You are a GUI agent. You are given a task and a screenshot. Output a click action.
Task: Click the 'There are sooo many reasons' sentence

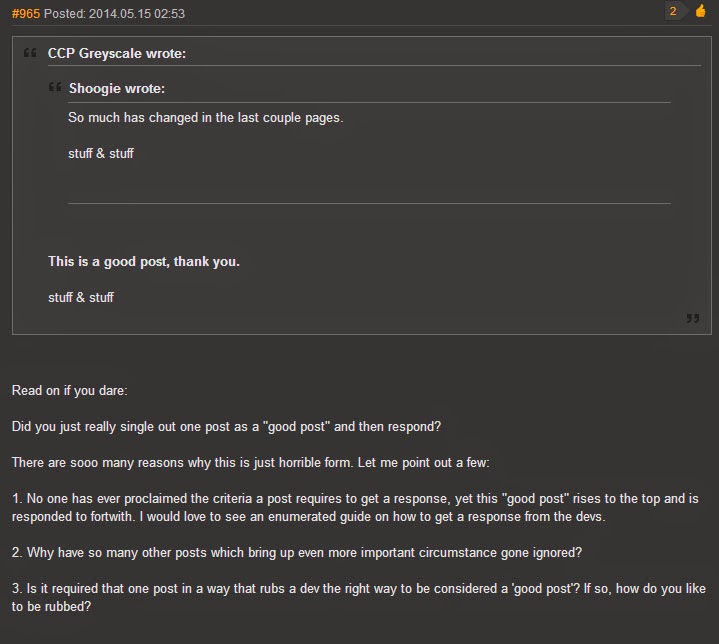(251, 462)
